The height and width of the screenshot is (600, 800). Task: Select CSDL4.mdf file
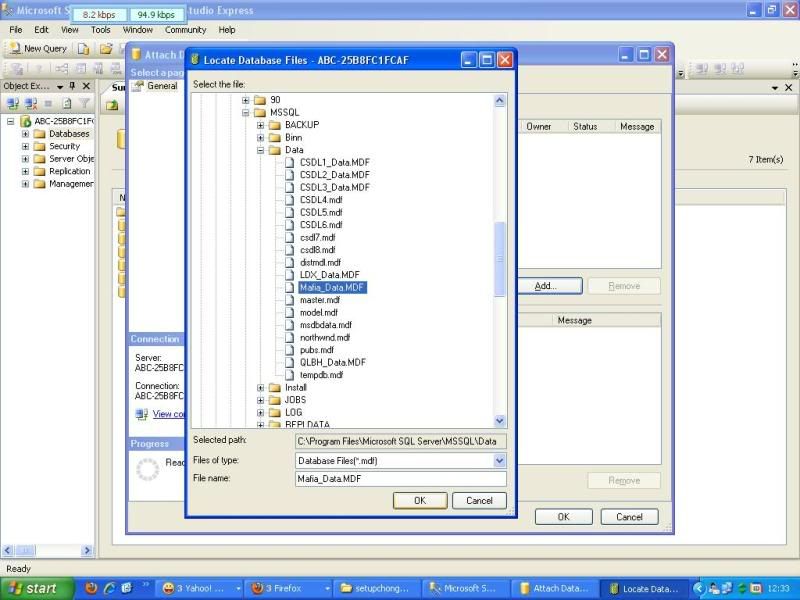pyautogui.click(x=321, y=200)
